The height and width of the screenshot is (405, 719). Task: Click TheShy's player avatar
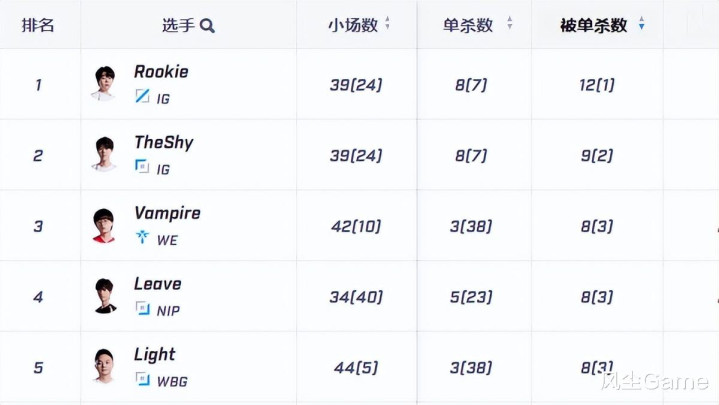(x=104, y=154)
